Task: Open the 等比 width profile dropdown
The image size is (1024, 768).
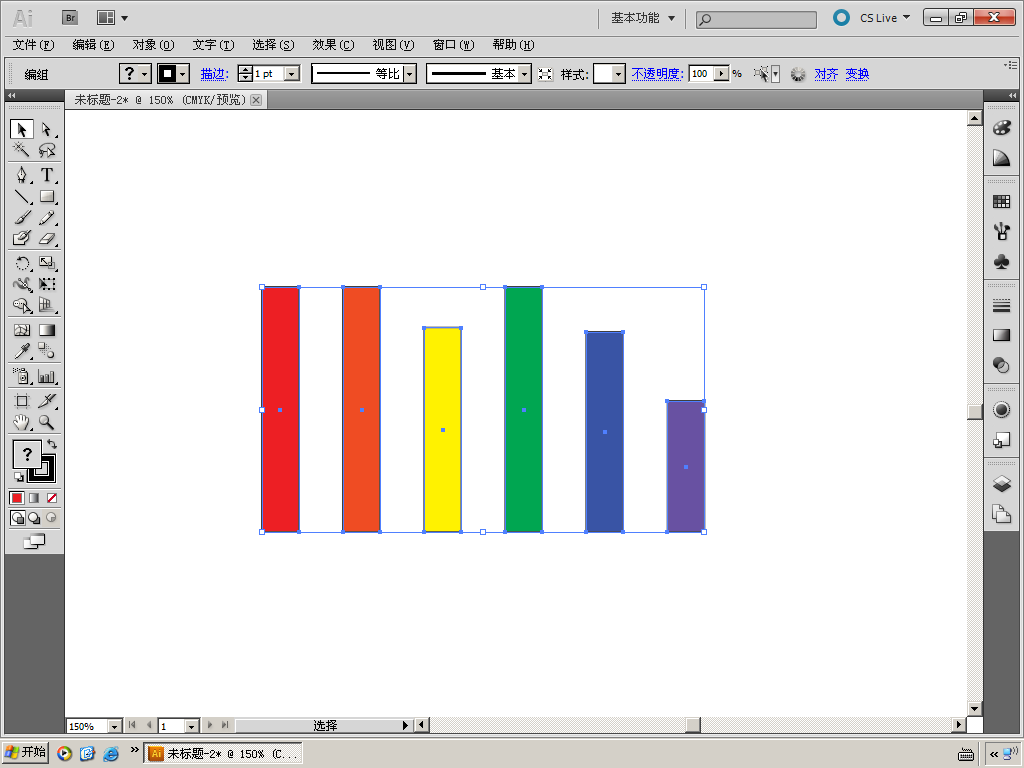Action: click(x=409, y=74)
